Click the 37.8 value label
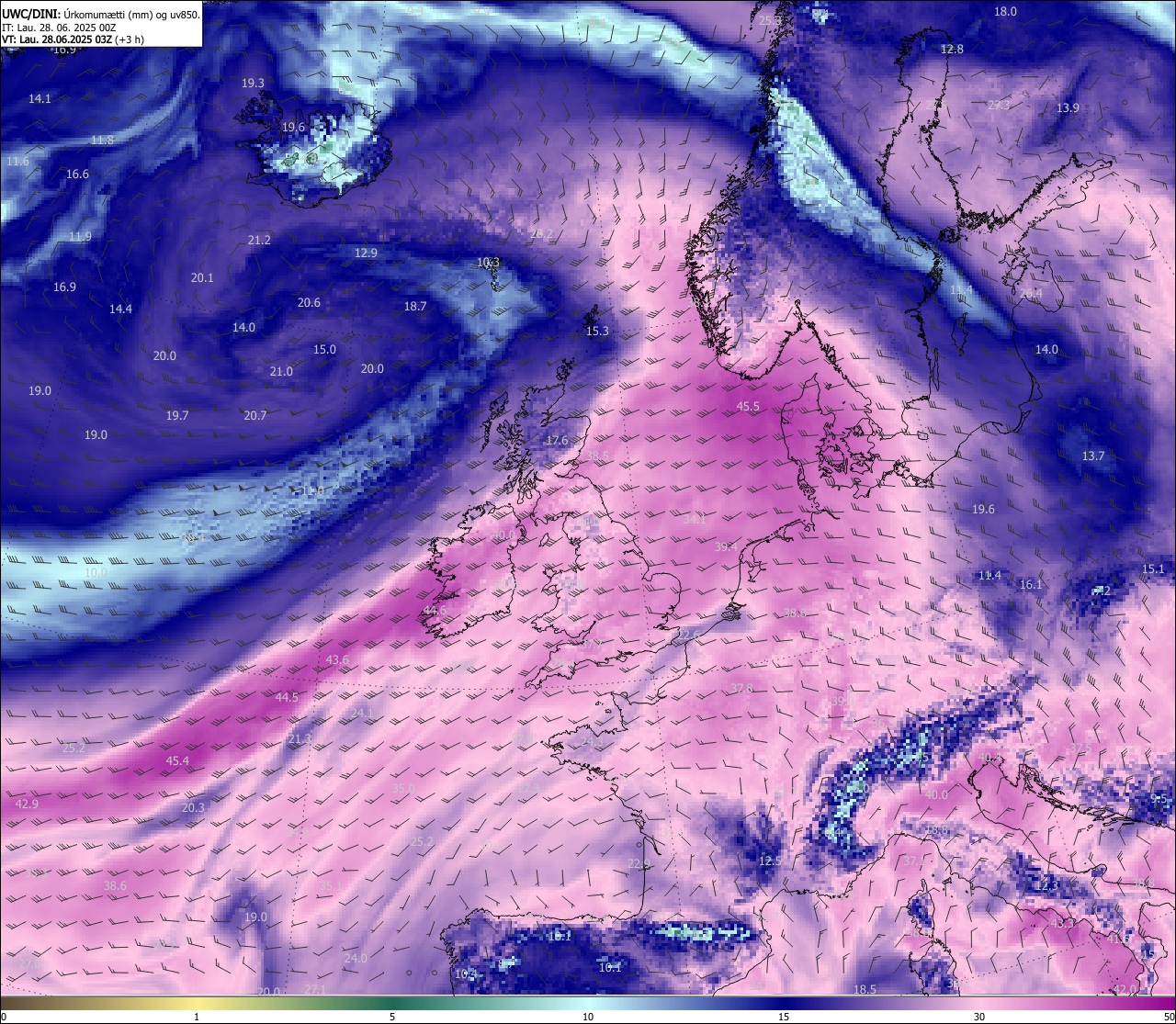This screenshot has height=1024, width=1176. click(x=741, y=688)
